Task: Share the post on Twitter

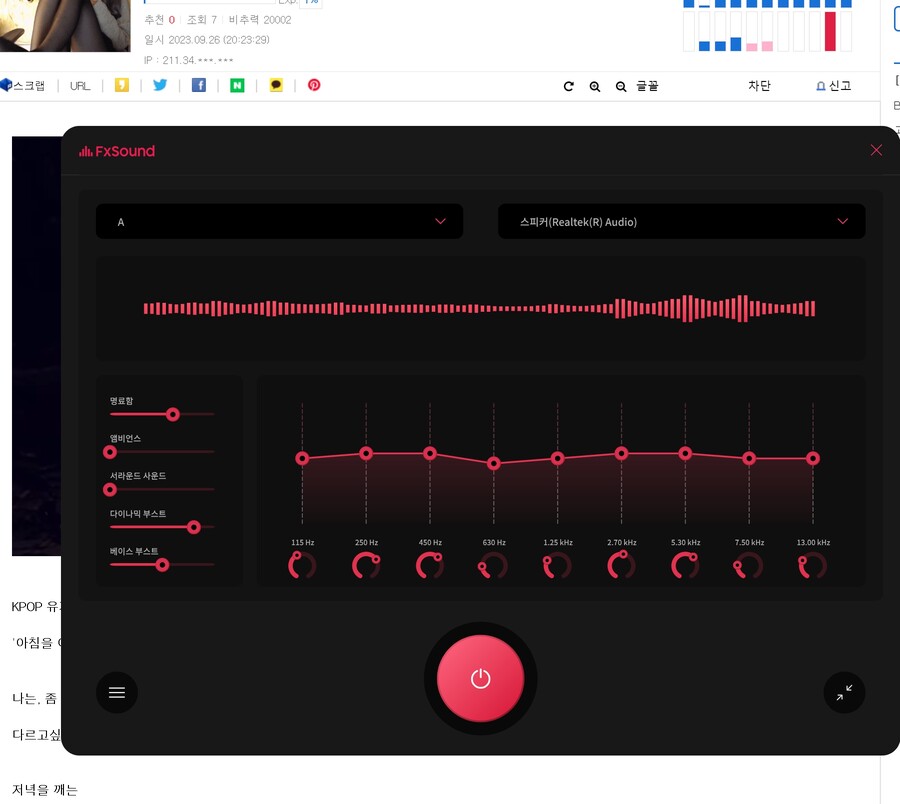Action: pos(160,85)
